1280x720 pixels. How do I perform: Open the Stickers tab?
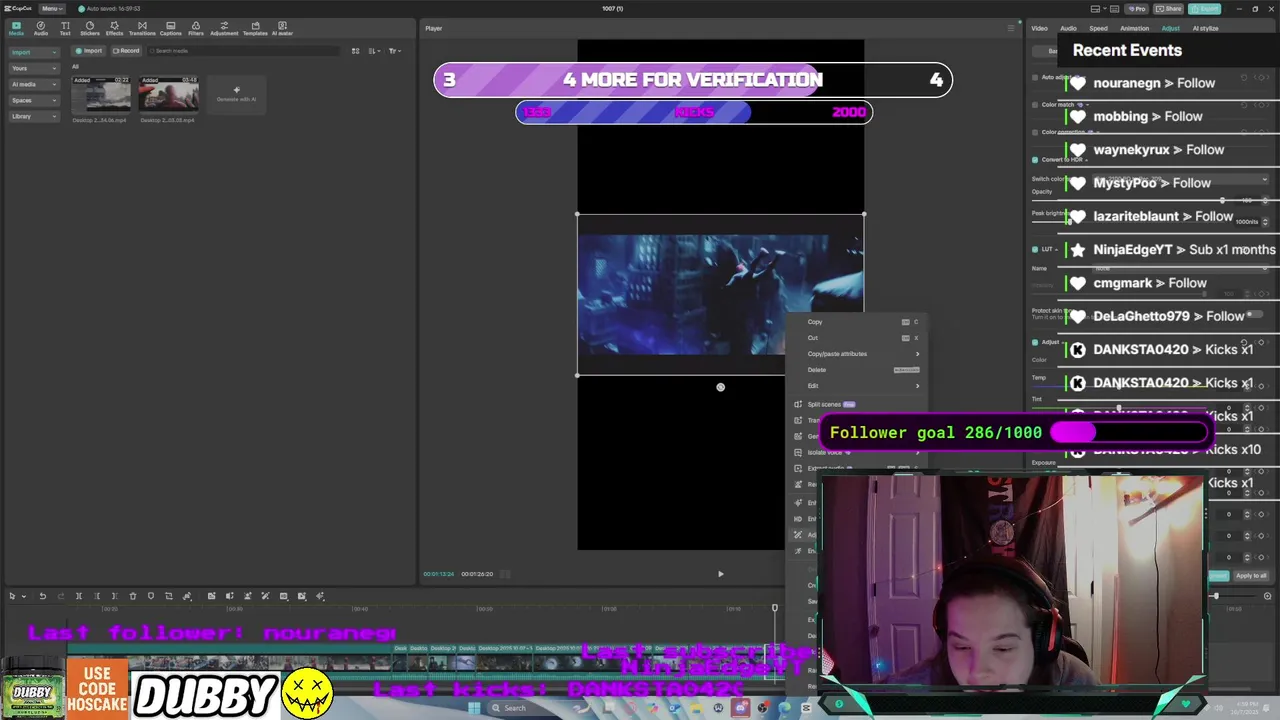90,28
